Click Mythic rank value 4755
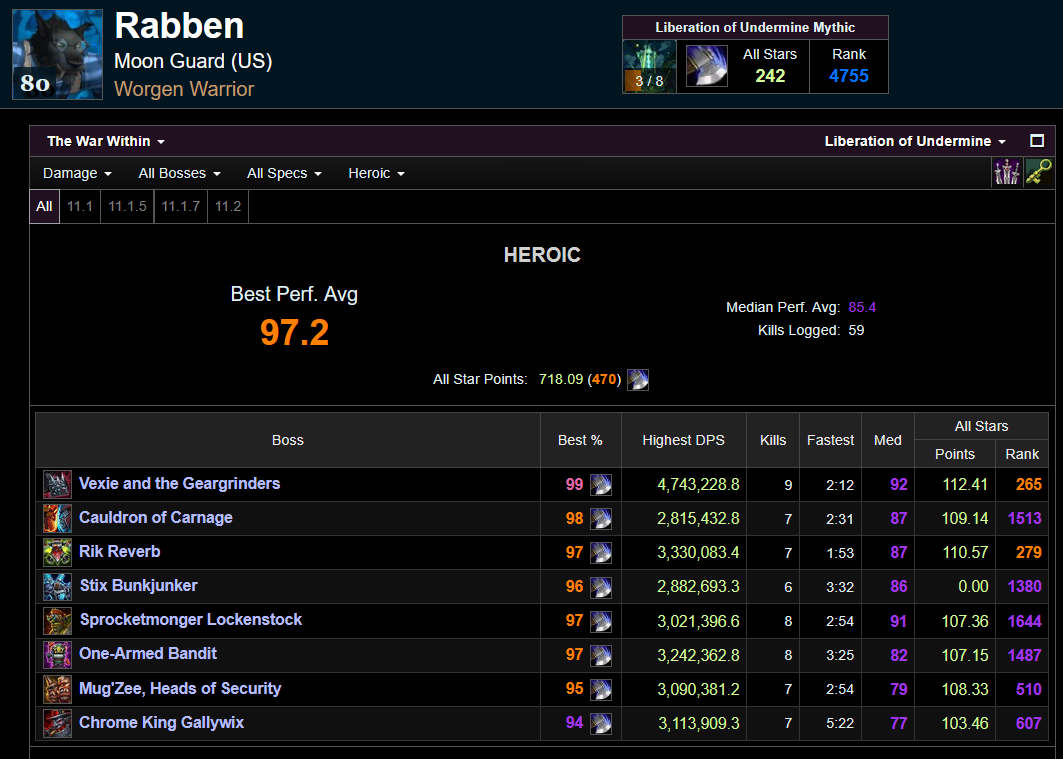 [849, 76]
